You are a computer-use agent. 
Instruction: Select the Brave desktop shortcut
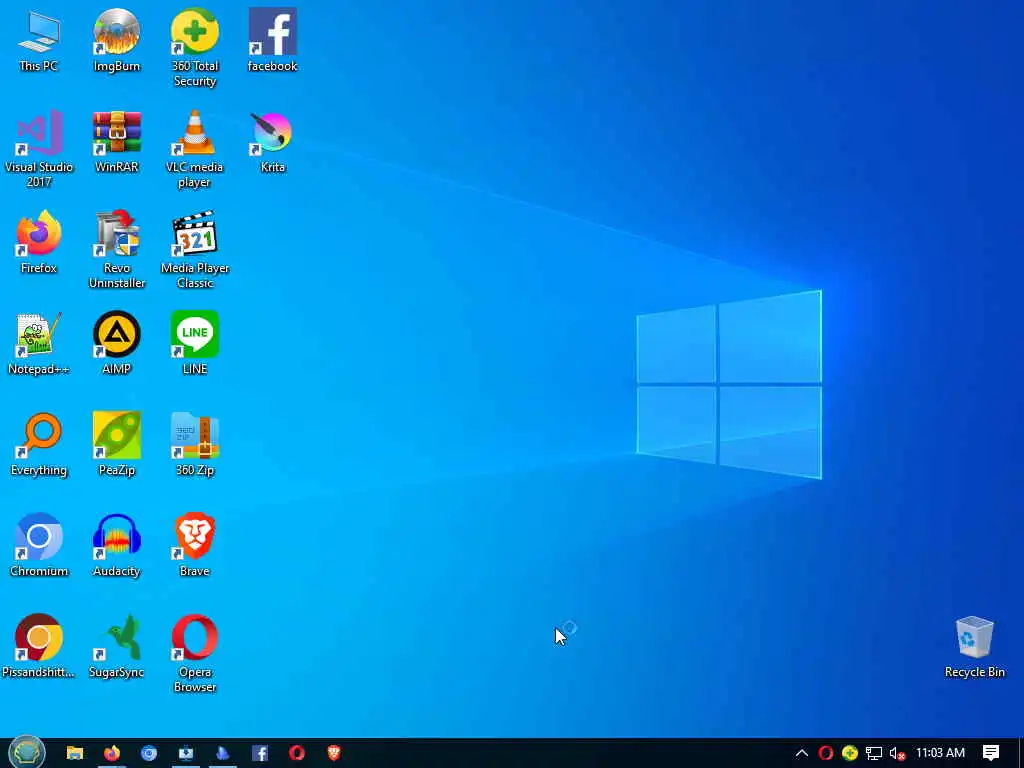pyautogui.click(x=195, y=546)
